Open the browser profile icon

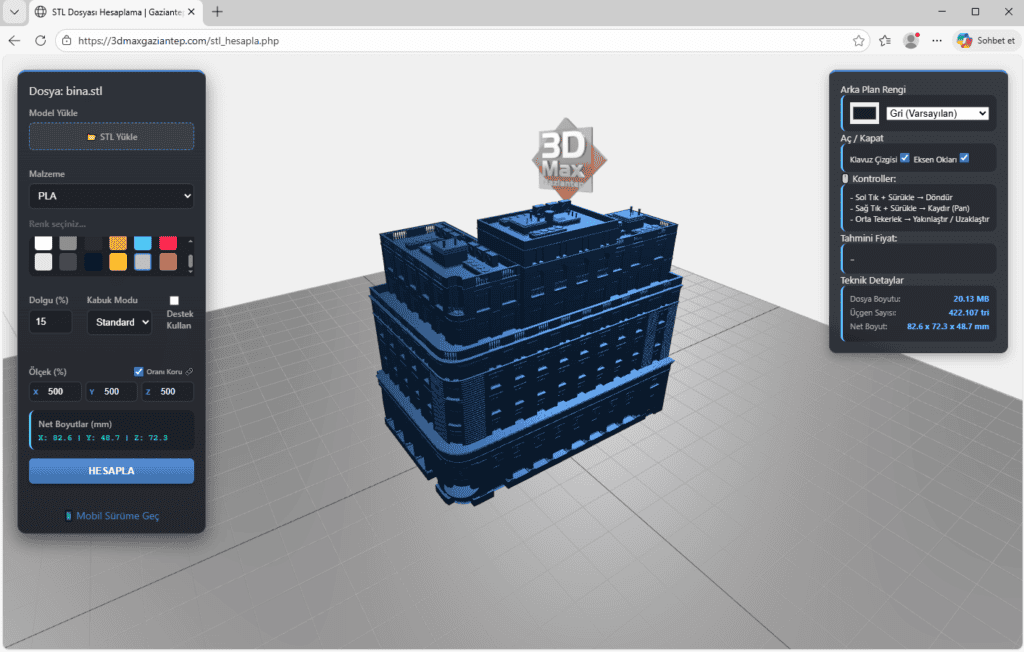click(911, 40)
